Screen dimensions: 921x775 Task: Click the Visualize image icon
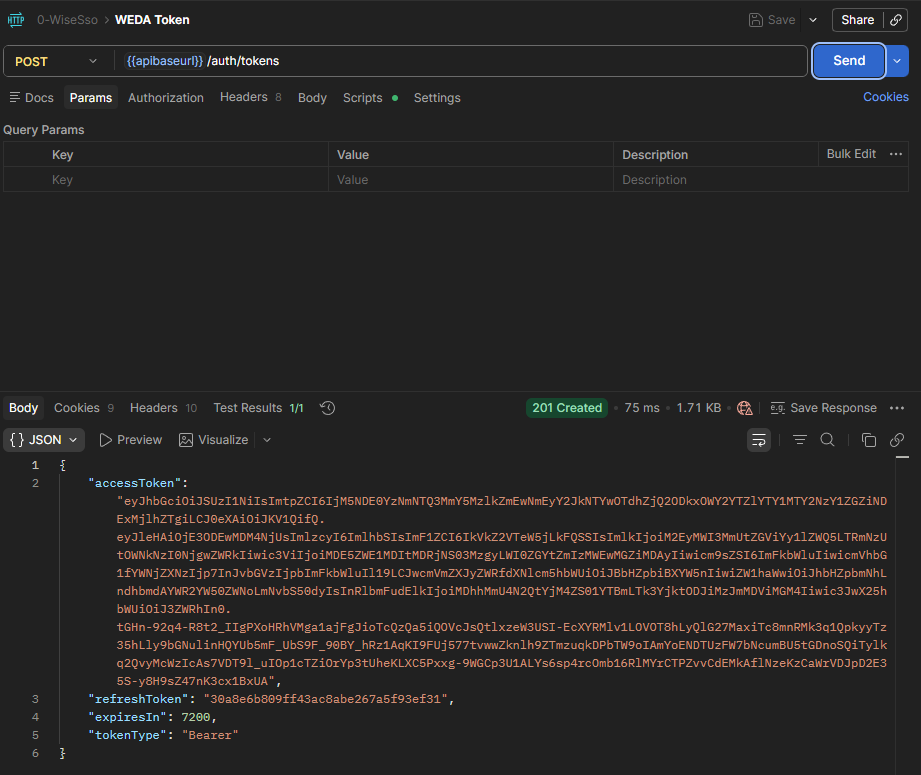tap(186, 440)
